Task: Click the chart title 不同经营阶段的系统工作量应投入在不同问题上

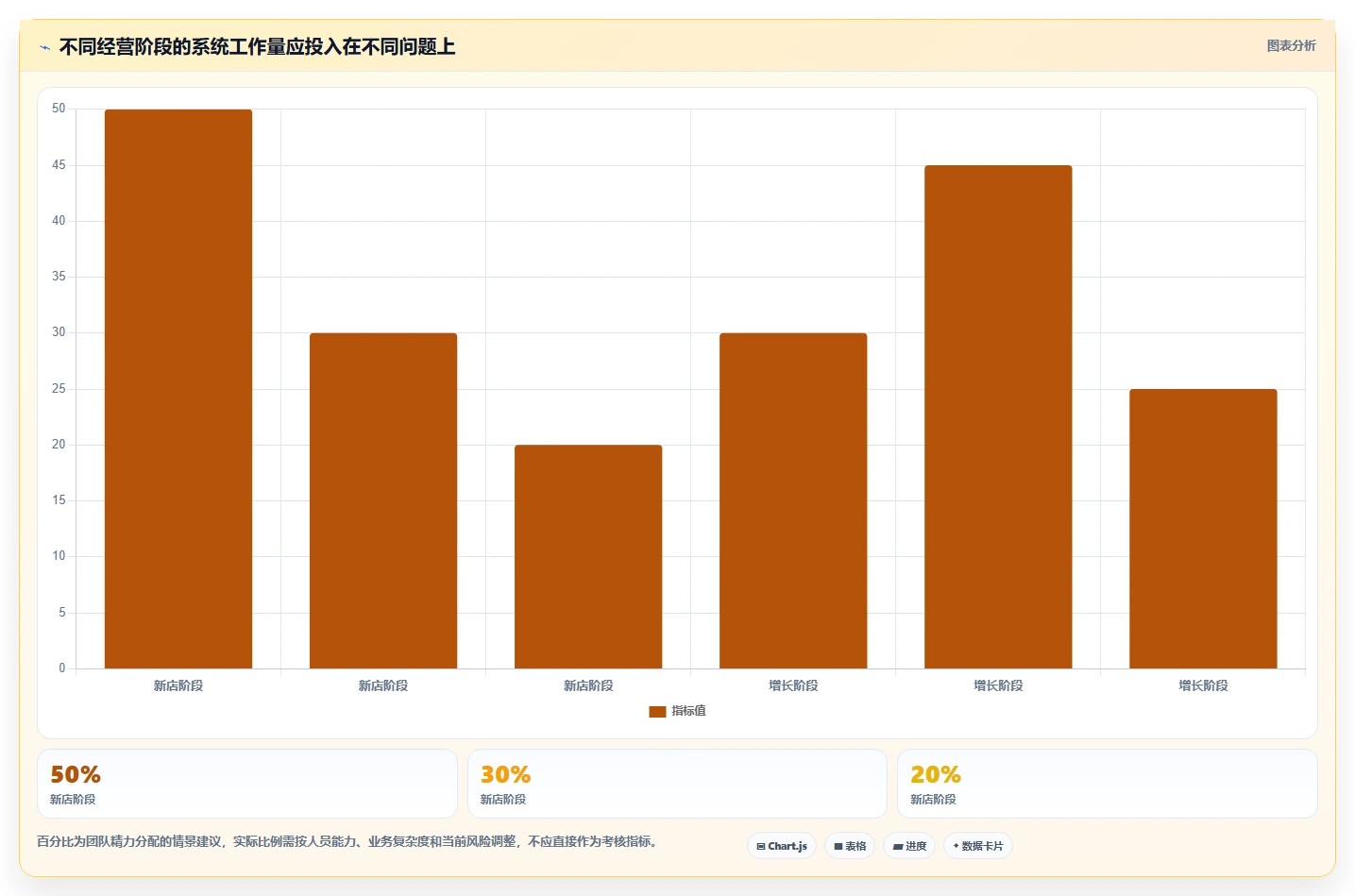Action: 257,46
